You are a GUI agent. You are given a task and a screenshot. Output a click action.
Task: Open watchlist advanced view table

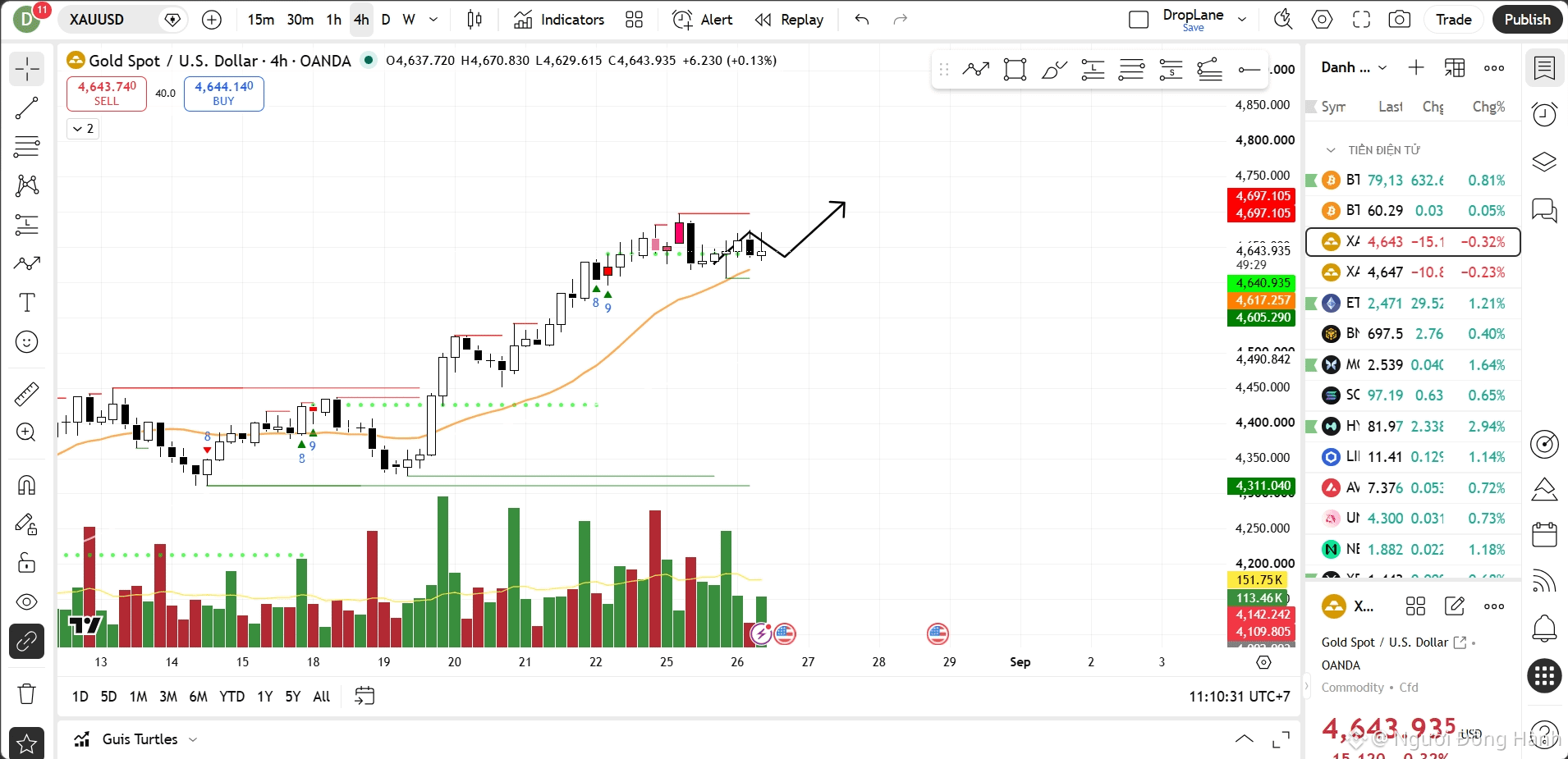click(1455, 67)
